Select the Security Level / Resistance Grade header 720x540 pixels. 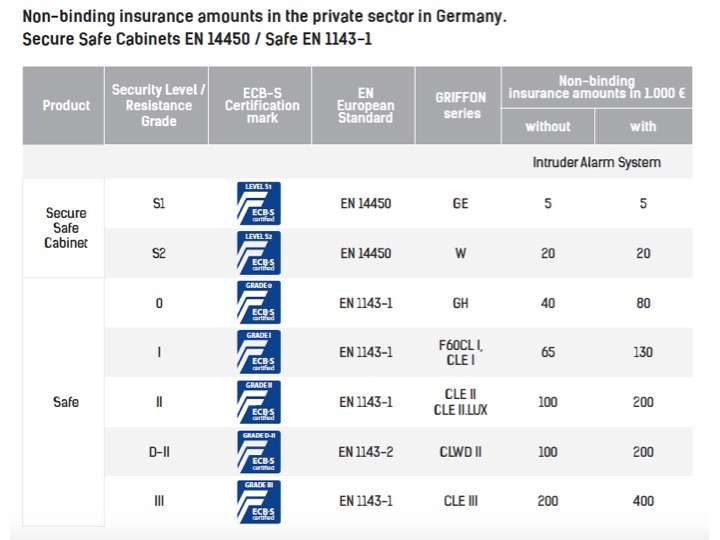(x=158, y=105)
